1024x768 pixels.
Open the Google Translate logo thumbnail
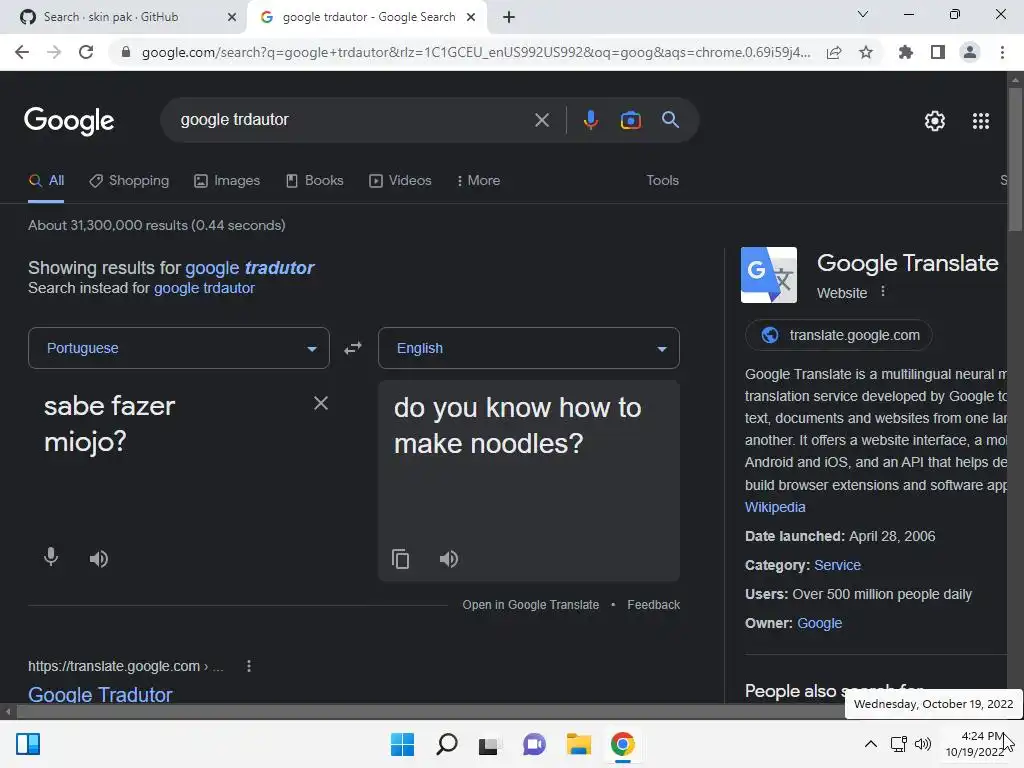[769, 275]
